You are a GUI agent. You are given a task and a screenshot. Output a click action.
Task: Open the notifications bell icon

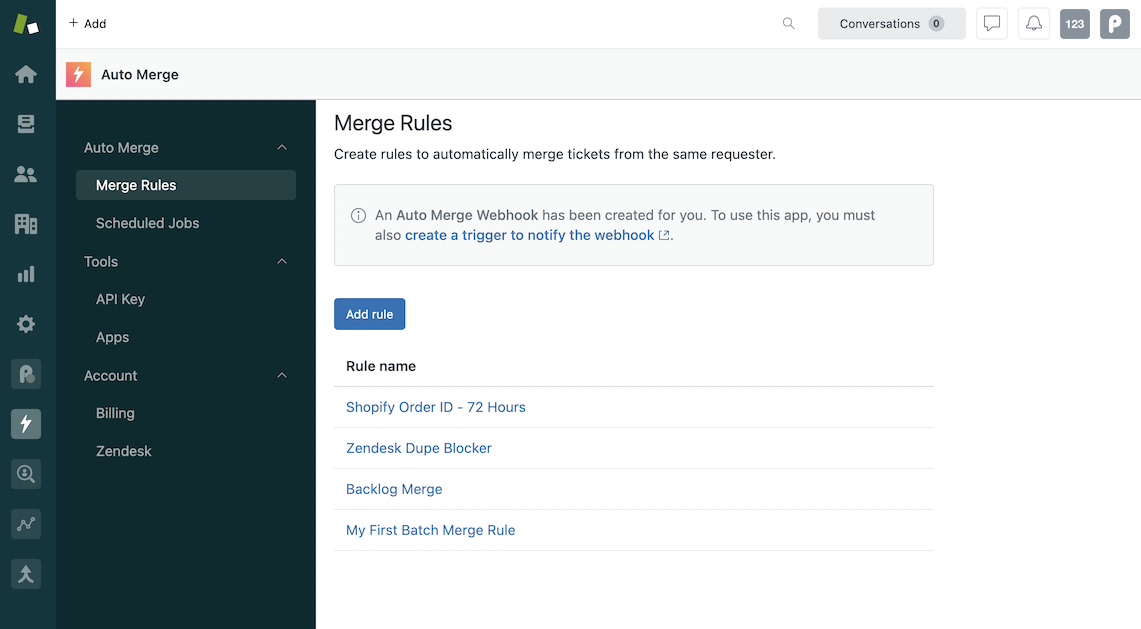pos(1033,23)
